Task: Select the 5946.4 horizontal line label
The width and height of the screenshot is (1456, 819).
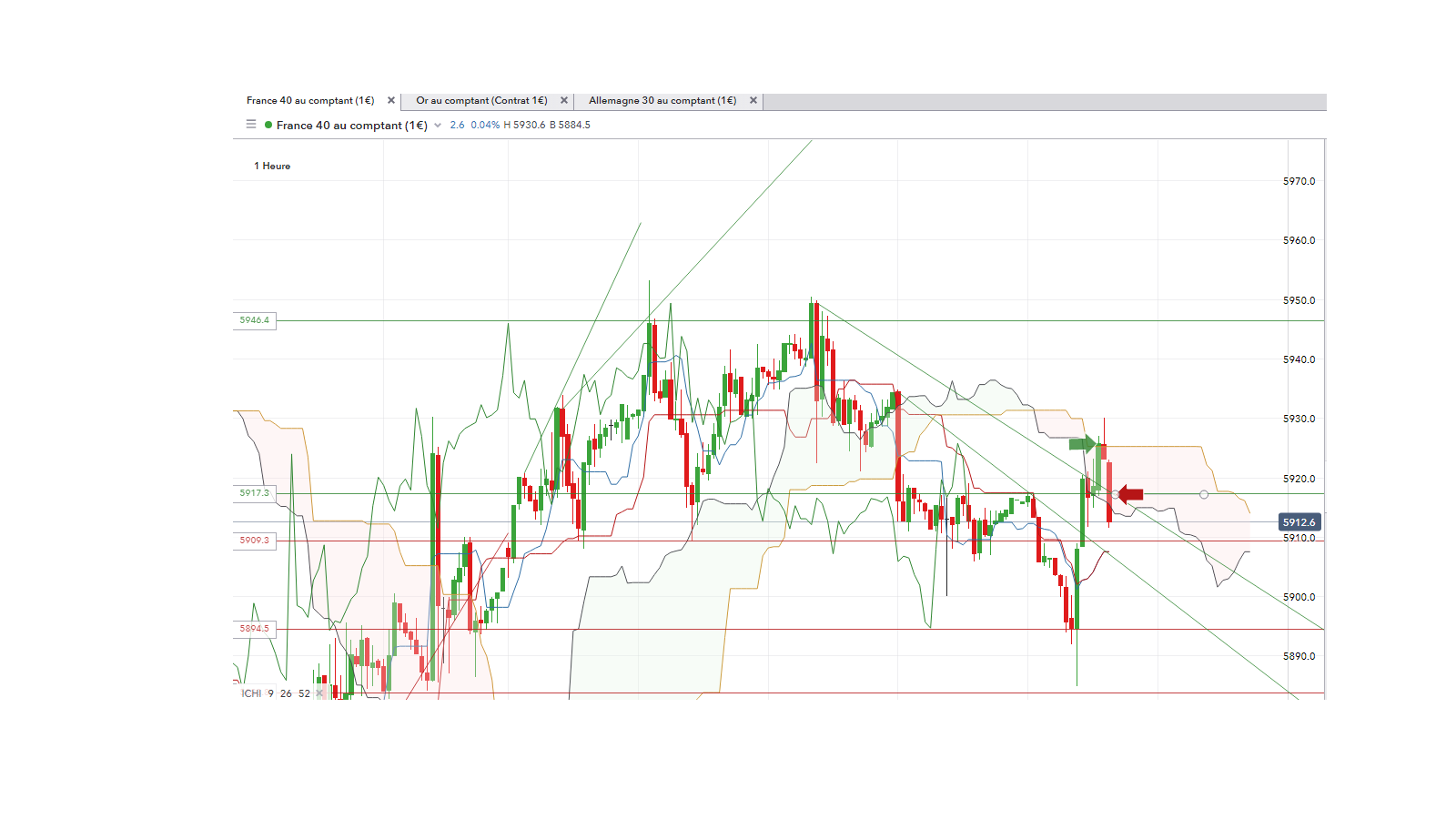Action: 255,320
